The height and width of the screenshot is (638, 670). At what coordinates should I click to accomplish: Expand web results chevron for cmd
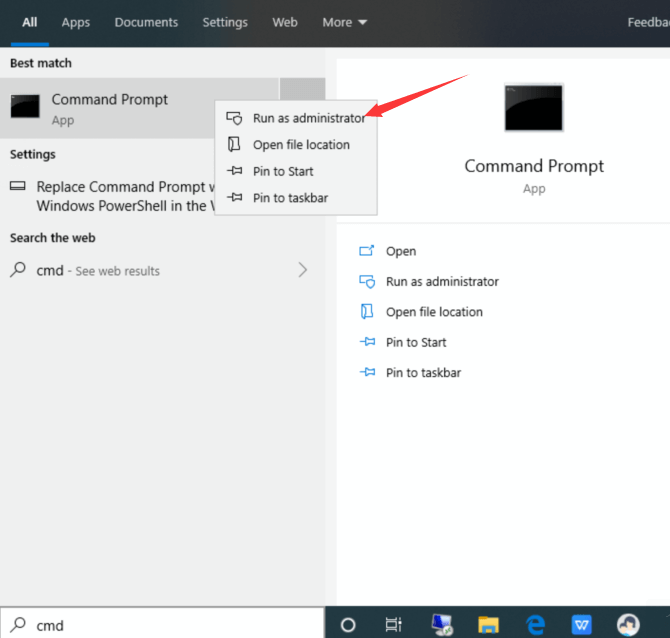pyautogui.click(x=303, y=270)
